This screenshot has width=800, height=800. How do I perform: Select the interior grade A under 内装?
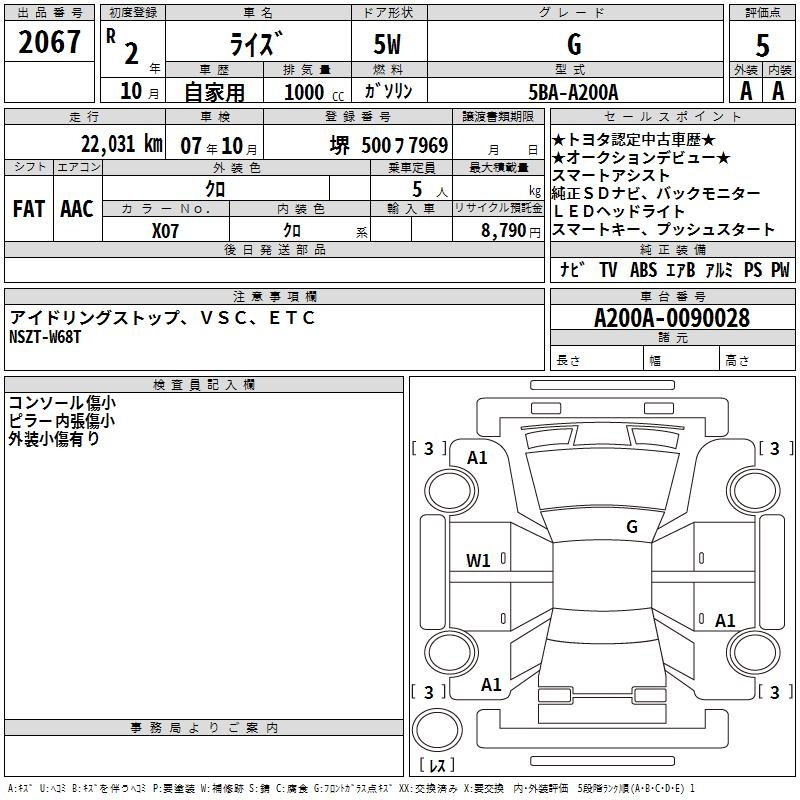click(779, 91)
